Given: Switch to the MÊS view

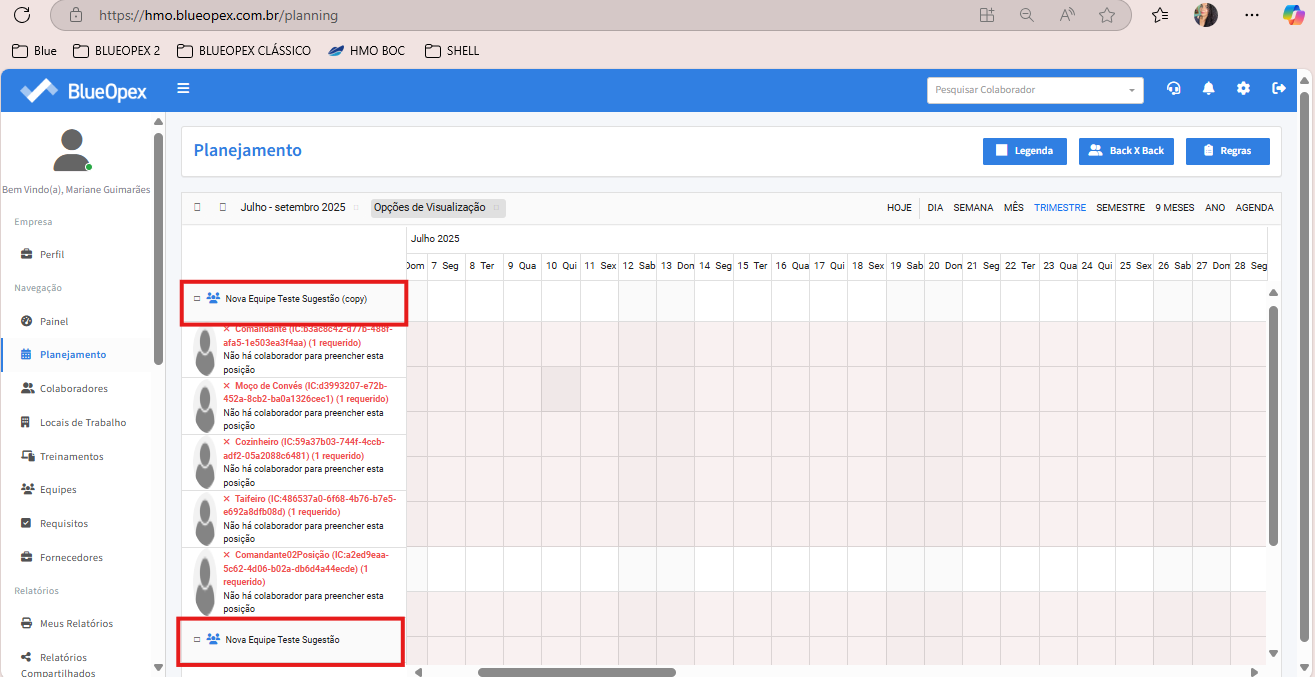Looking at the screenshot, I should (x=1014, y=208).
